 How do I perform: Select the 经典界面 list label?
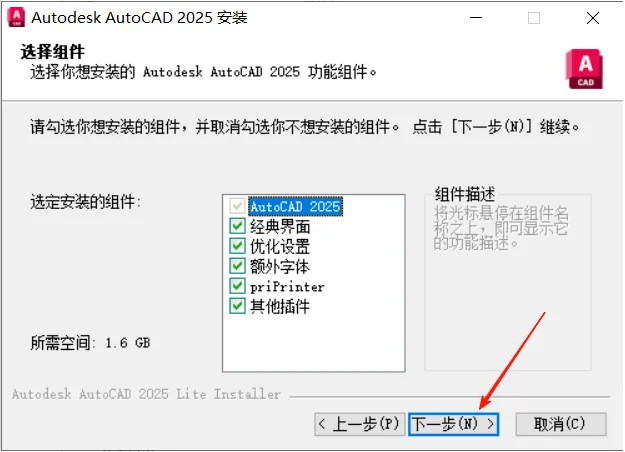point(280,226)
